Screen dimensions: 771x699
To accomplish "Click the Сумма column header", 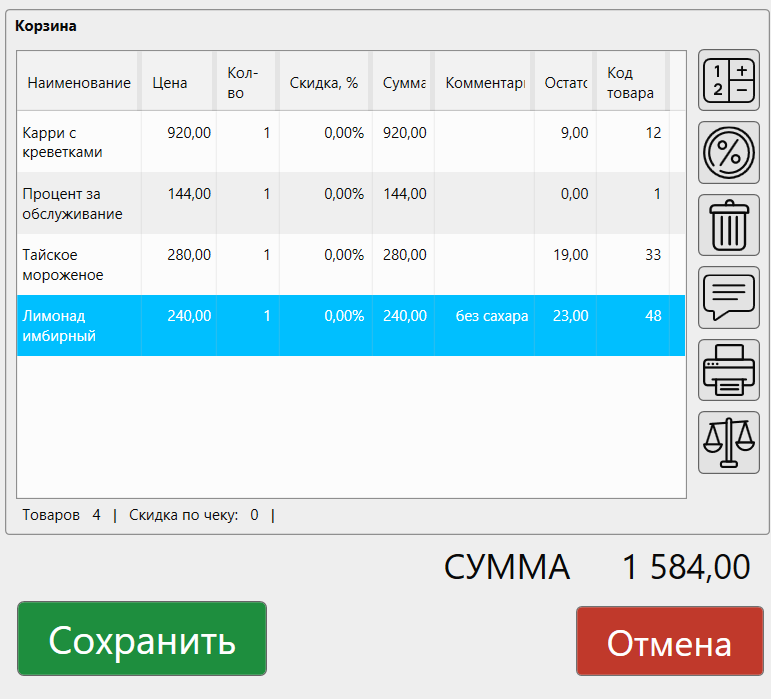I will click(x=403, y=83).
